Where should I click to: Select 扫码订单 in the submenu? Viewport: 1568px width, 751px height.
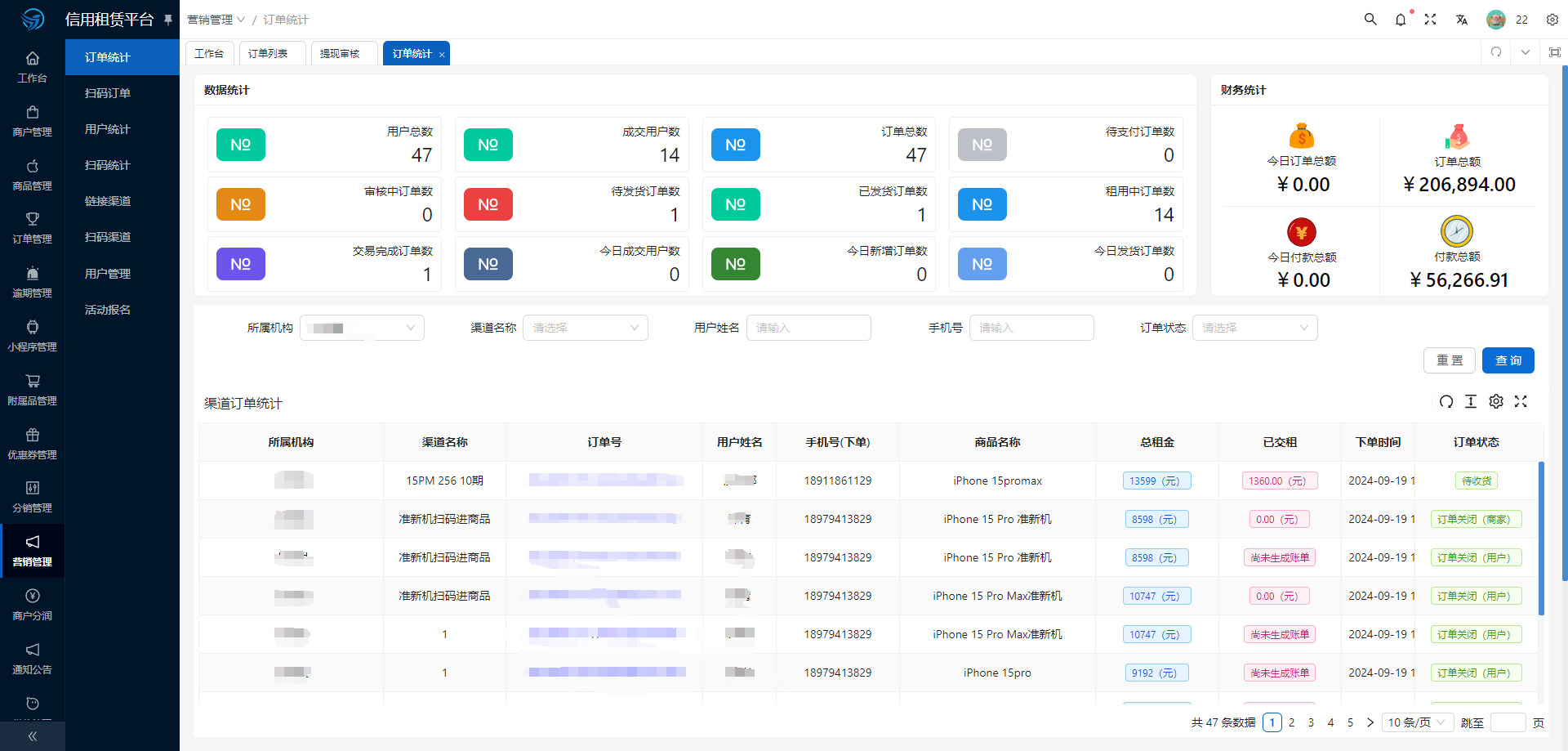point(122,93)
